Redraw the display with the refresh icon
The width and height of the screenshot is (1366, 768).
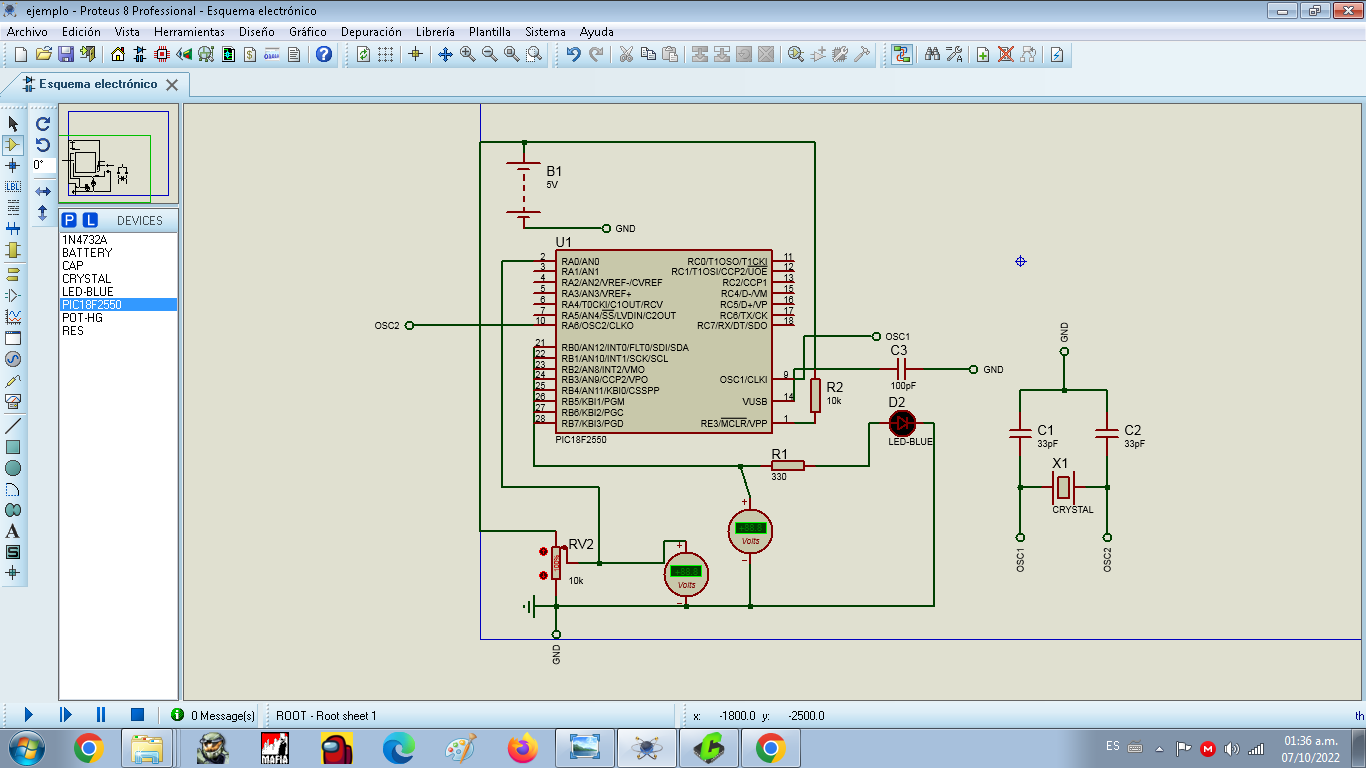[364, 54]
